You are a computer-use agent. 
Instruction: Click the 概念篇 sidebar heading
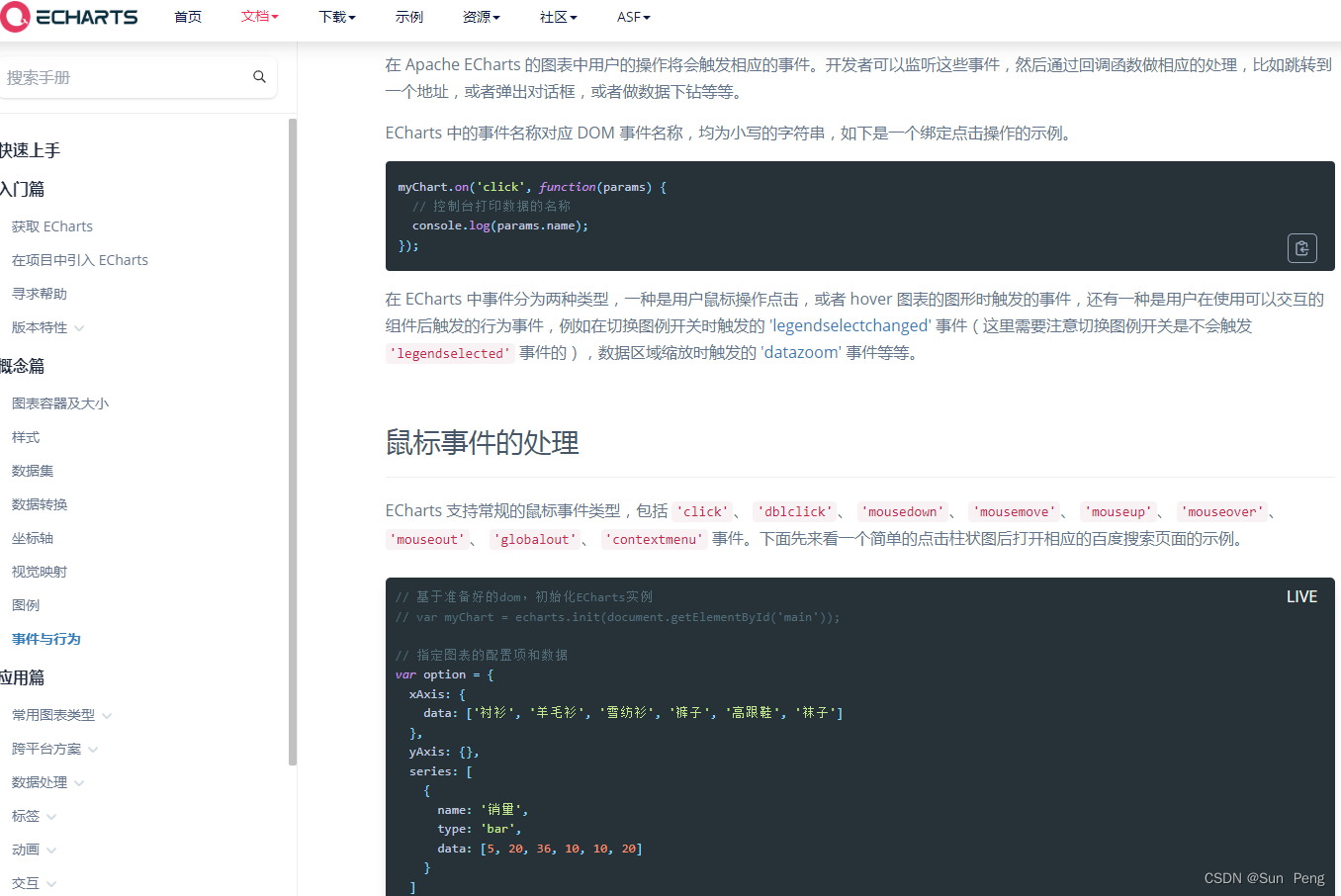pos(22,366)
